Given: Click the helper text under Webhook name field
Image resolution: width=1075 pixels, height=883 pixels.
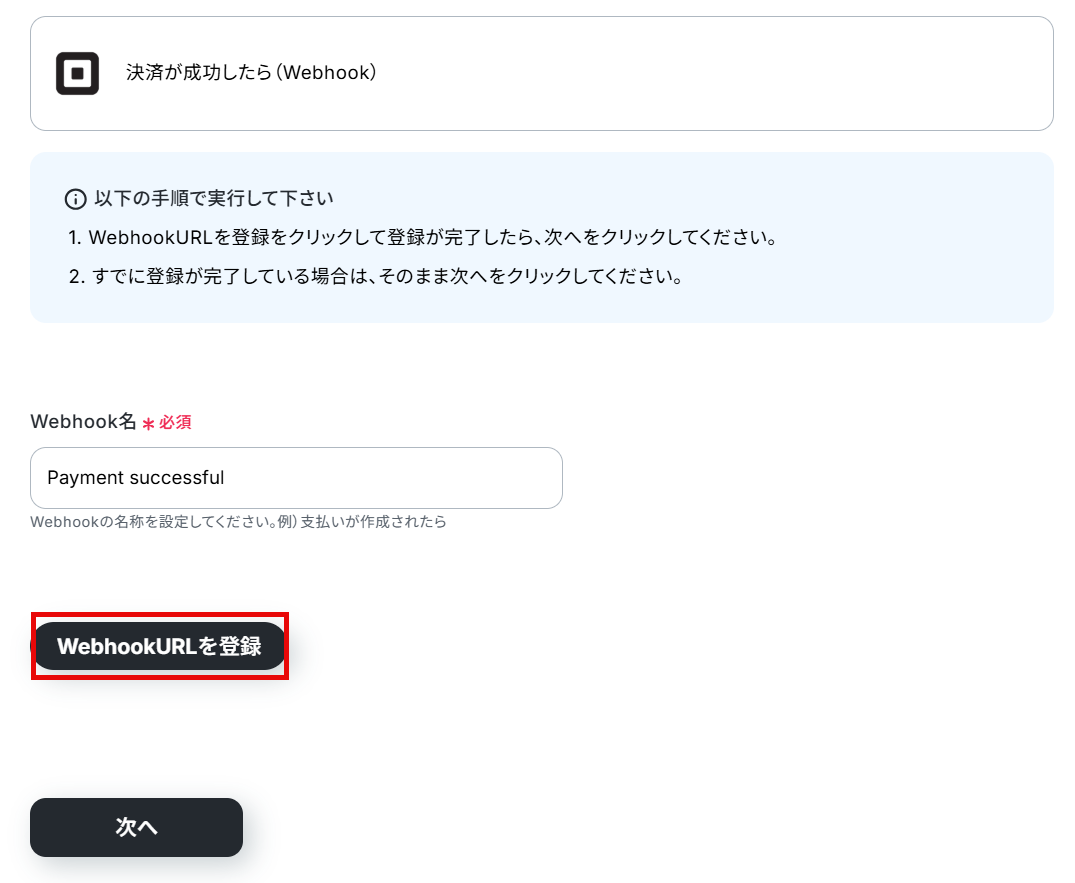Looking at the screenshot, I should tap(238, 522).
